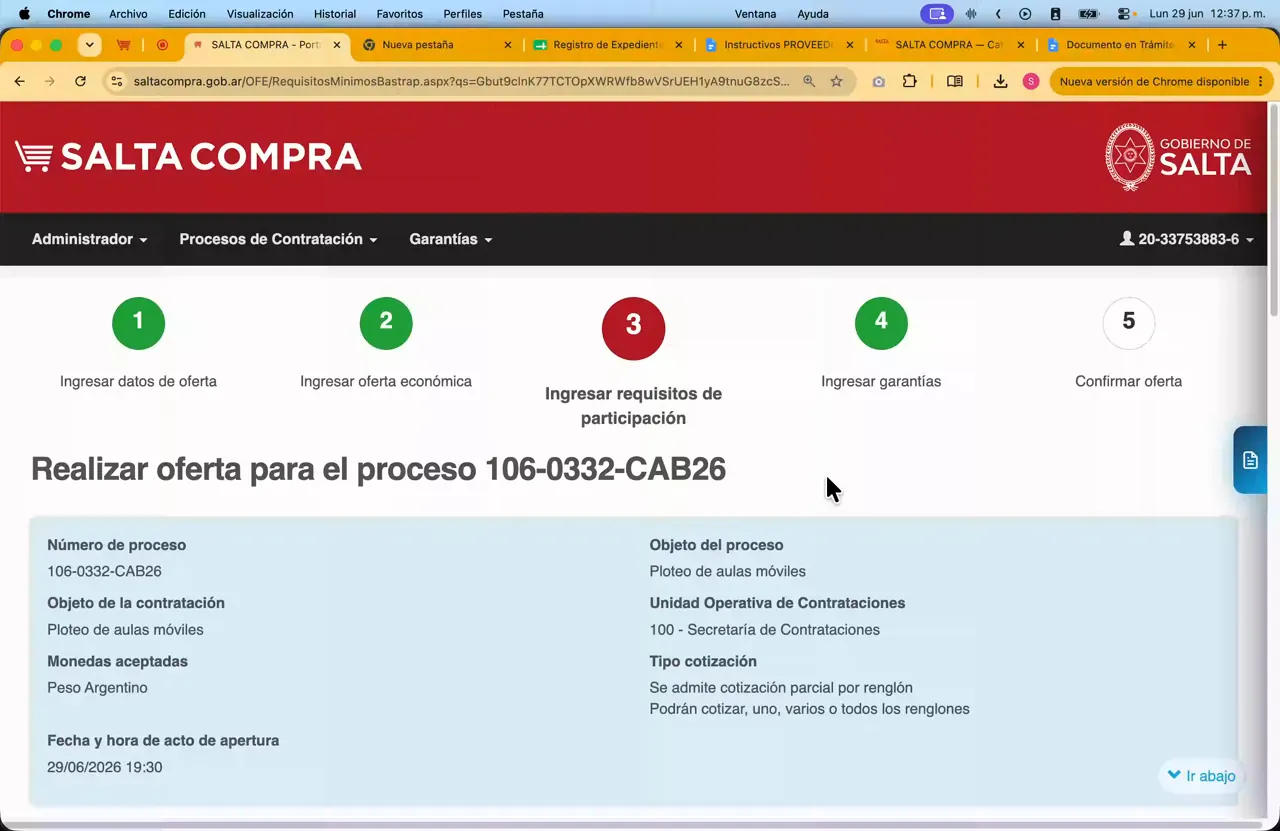
Task: Click the browser forward arrow
Action: (x=50, y=81)
